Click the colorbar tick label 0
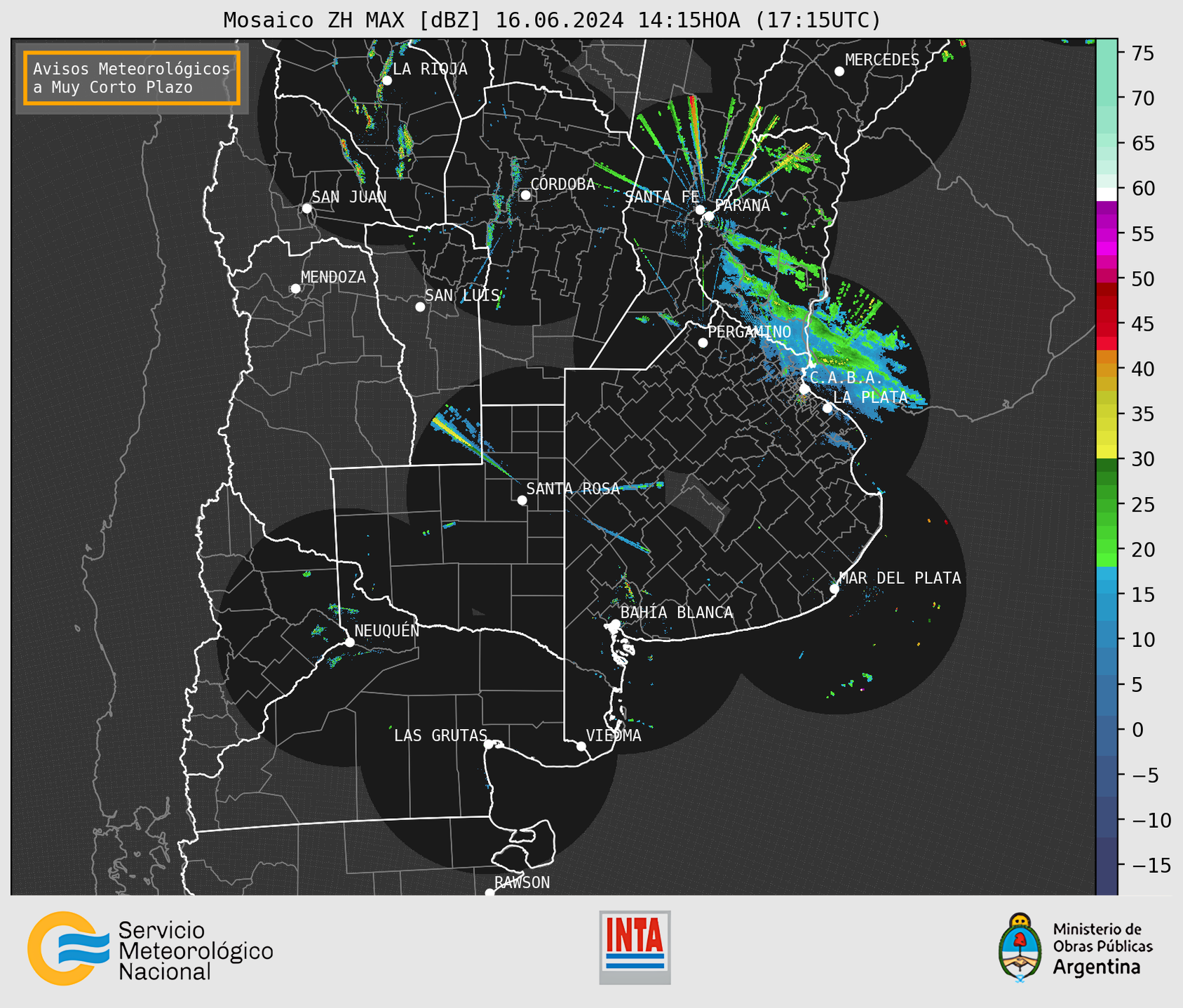Screen dimensions: 1183x1008 tap(1137, 730)
